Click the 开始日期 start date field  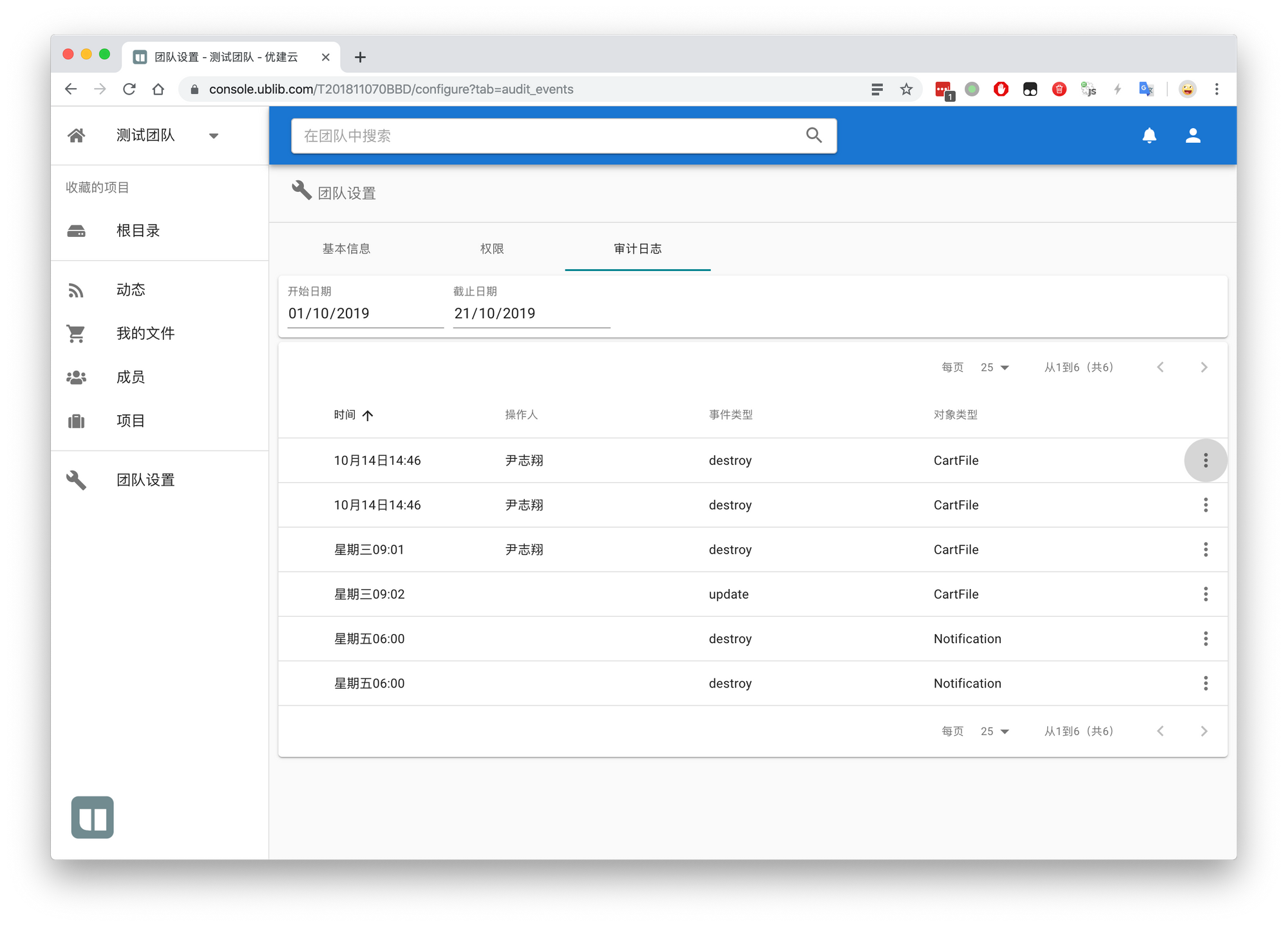[365, 314]
